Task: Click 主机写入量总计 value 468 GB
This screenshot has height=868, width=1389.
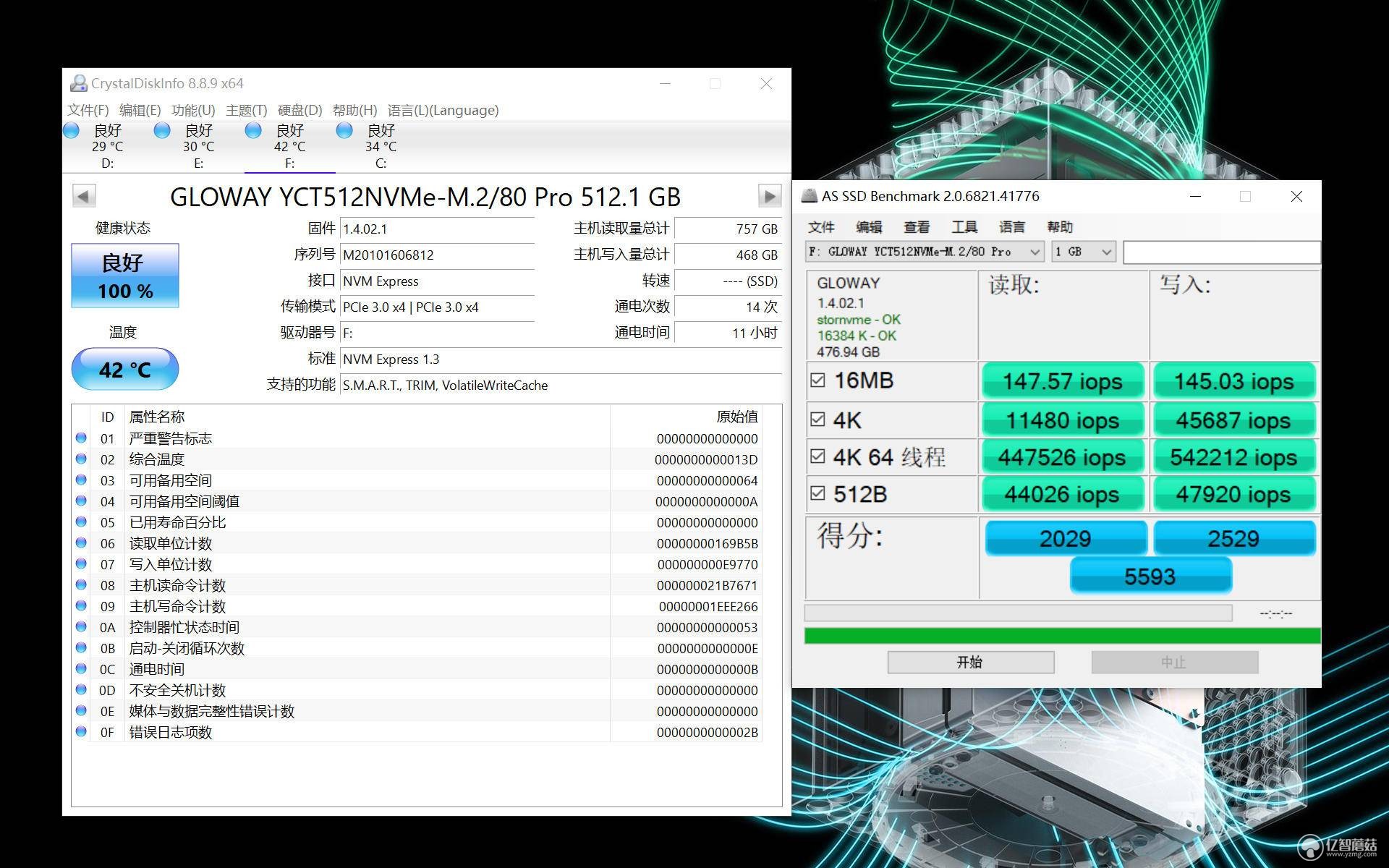Action: (727, 255)
